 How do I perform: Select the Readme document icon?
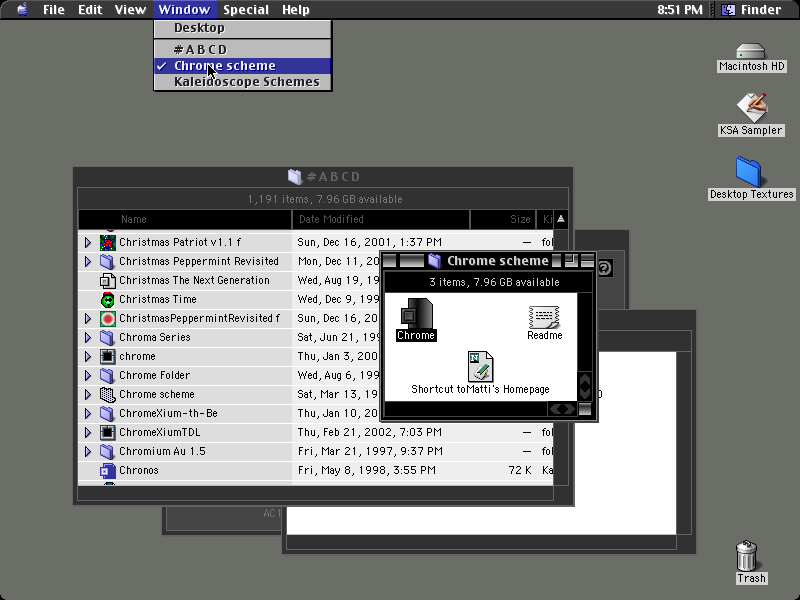(x=544, y=317)
